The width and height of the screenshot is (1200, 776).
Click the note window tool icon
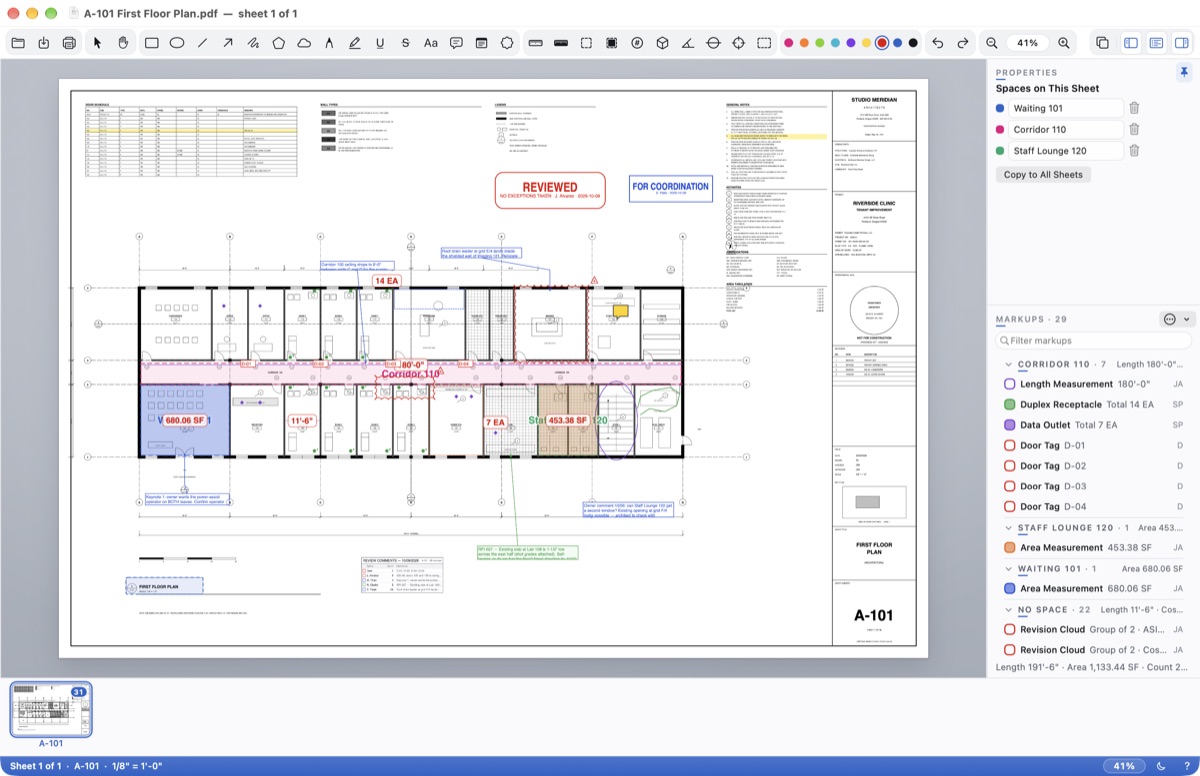[x=481, y=43]
